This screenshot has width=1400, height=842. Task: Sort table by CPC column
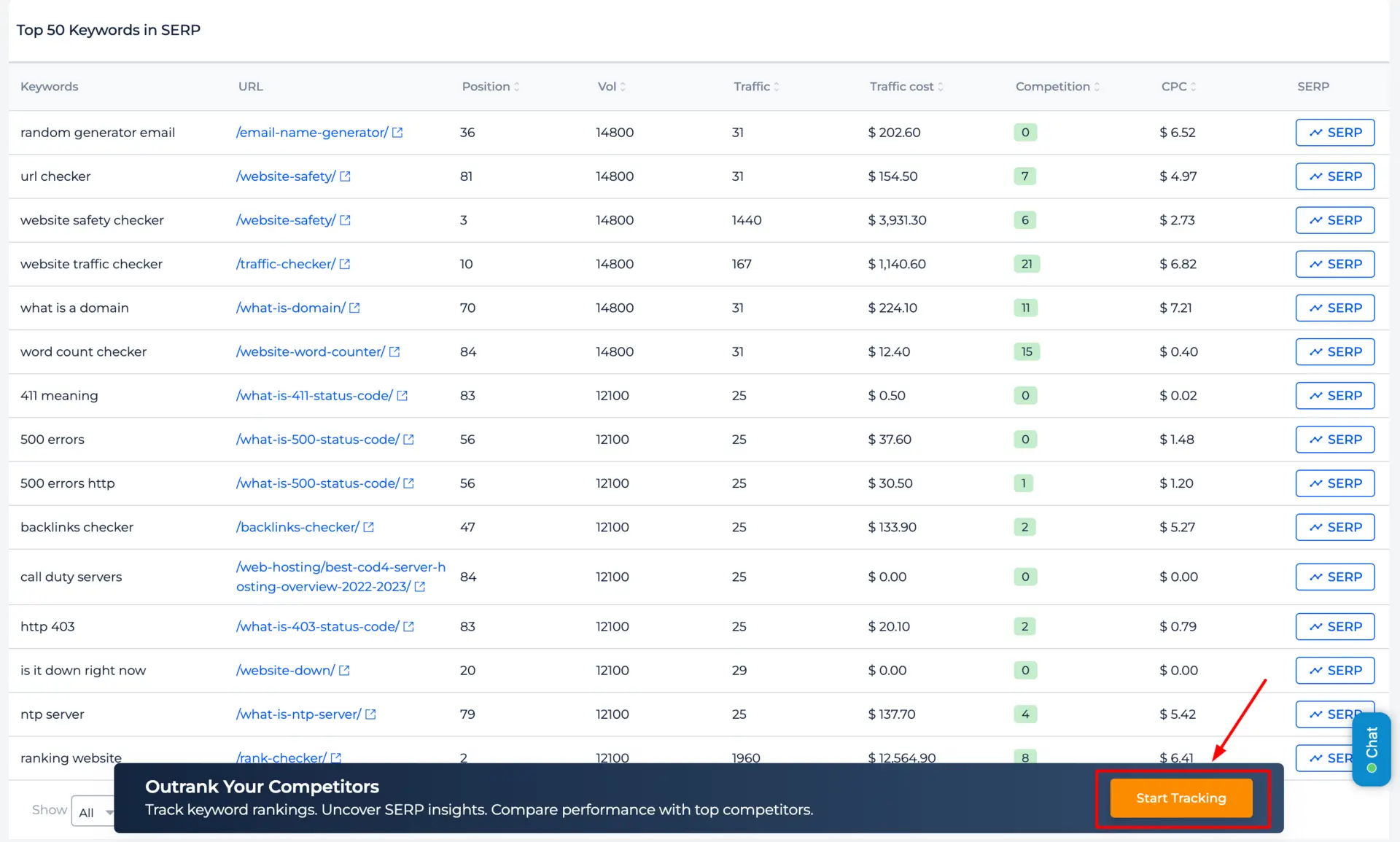tap(1178, 86)
